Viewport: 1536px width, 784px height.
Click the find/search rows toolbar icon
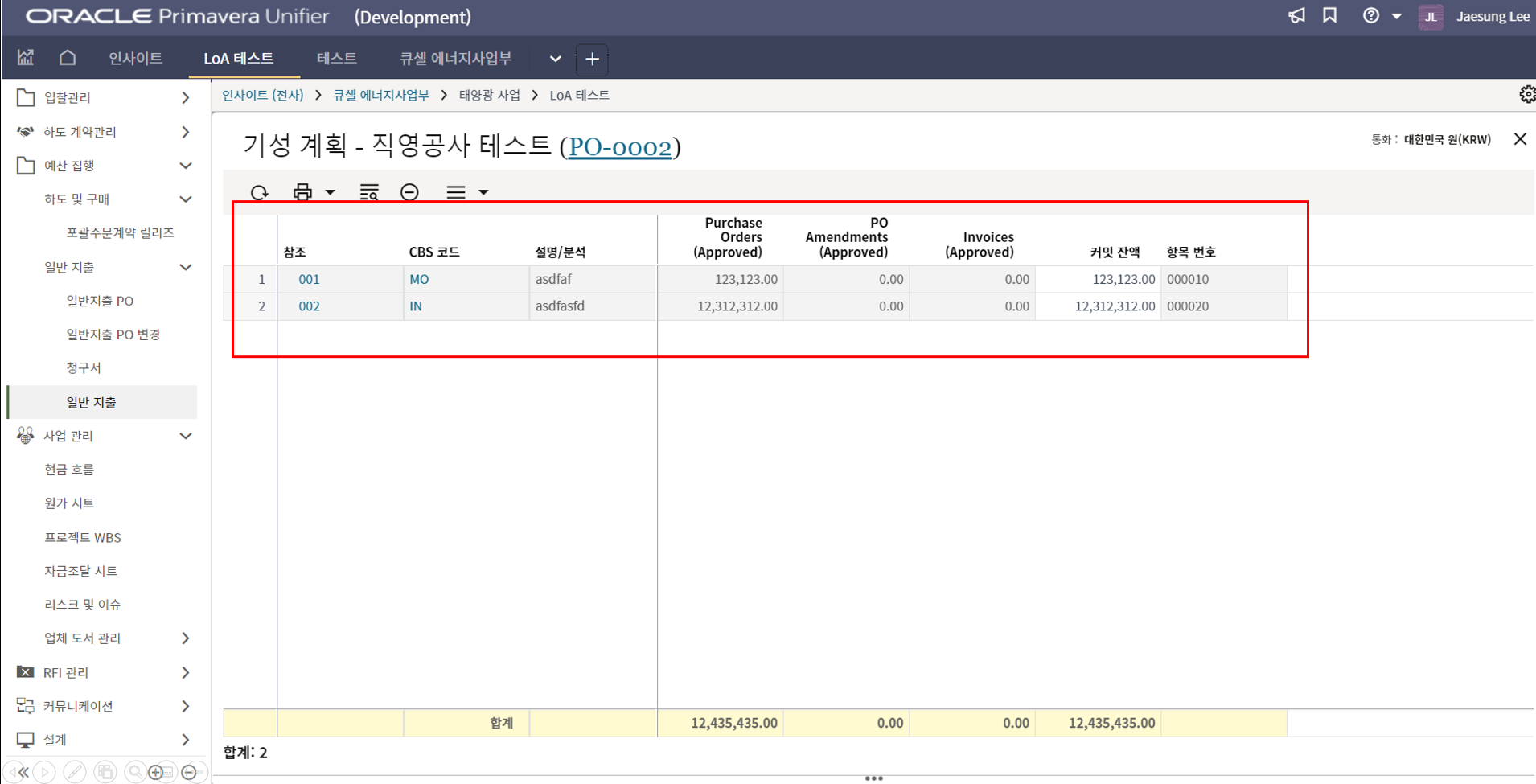click(x=369, y=192)
